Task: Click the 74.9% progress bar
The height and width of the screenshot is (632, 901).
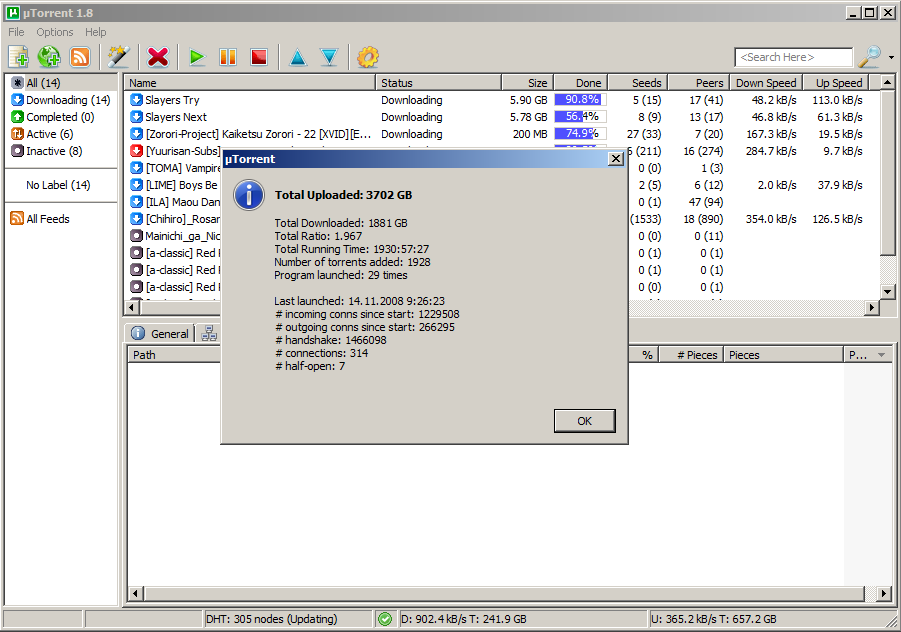Action: [x=580, y=134]
